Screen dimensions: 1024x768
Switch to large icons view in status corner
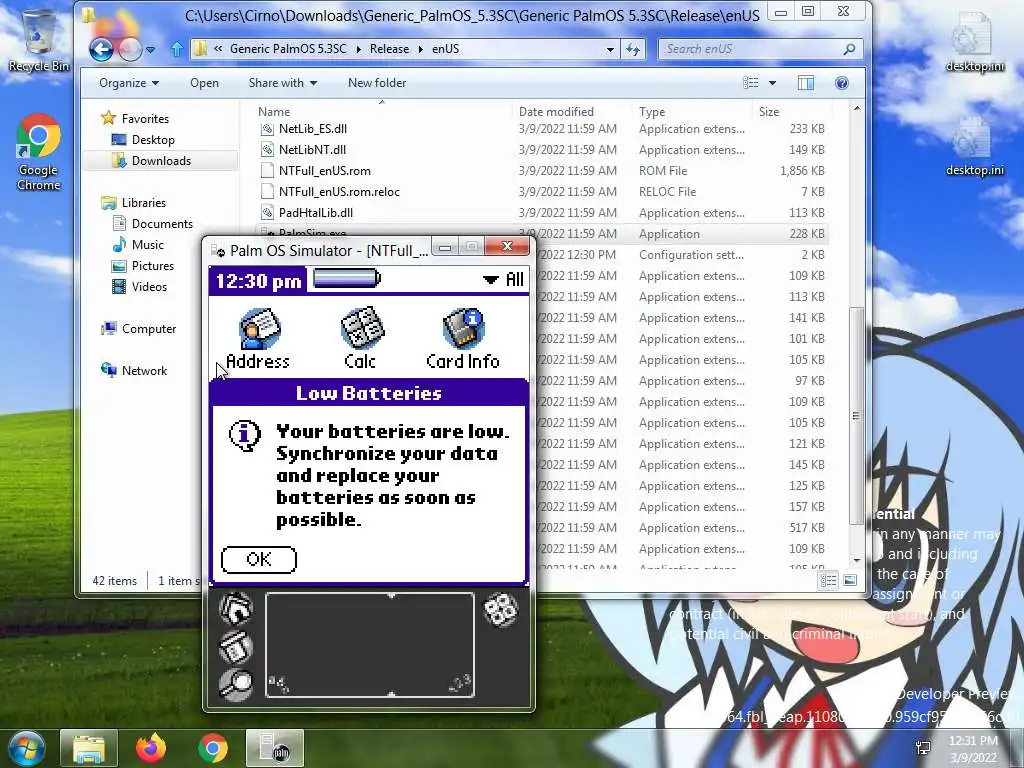(x=850, y=580)
